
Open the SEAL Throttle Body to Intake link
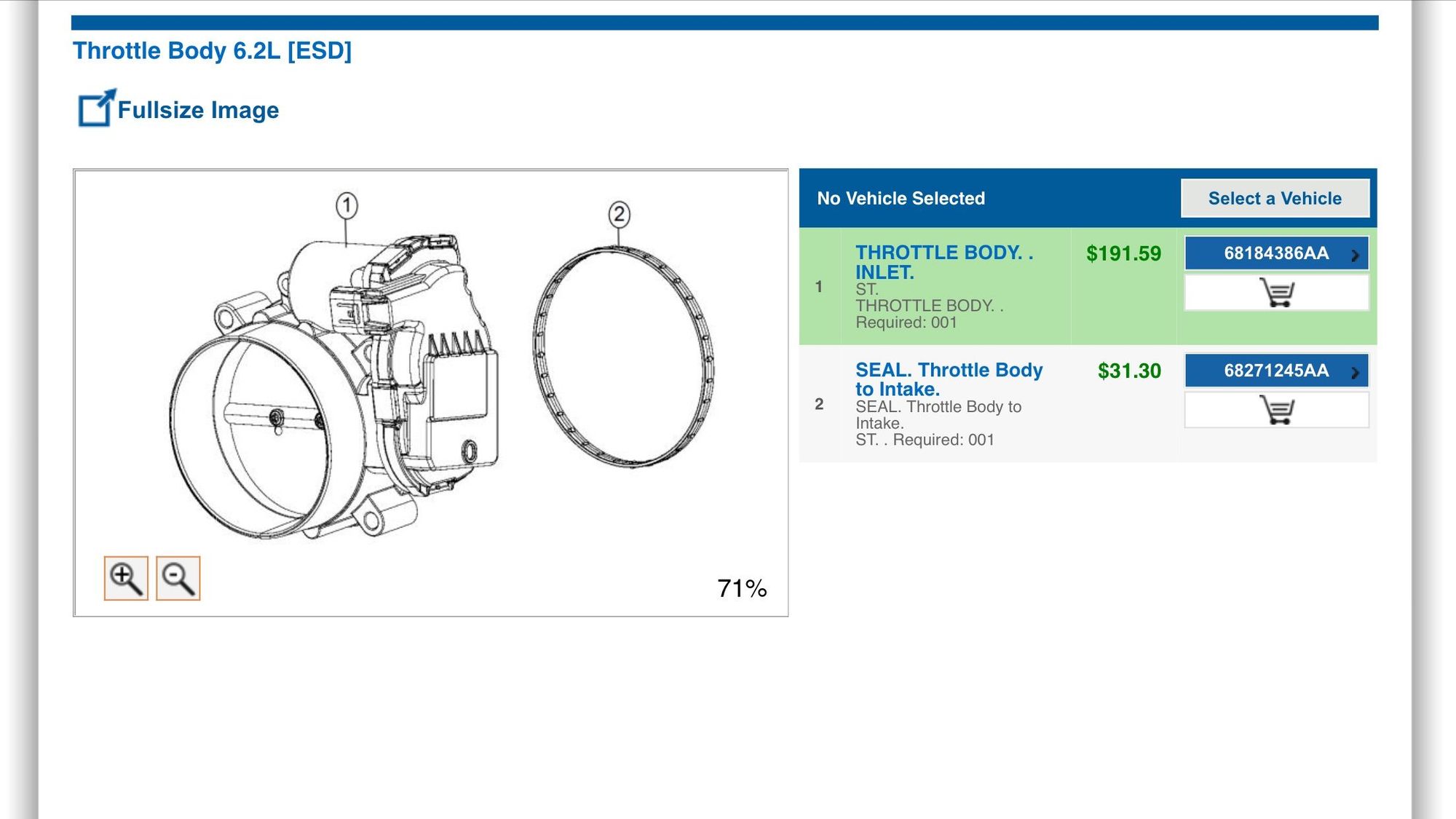click(x=949, y=379)
